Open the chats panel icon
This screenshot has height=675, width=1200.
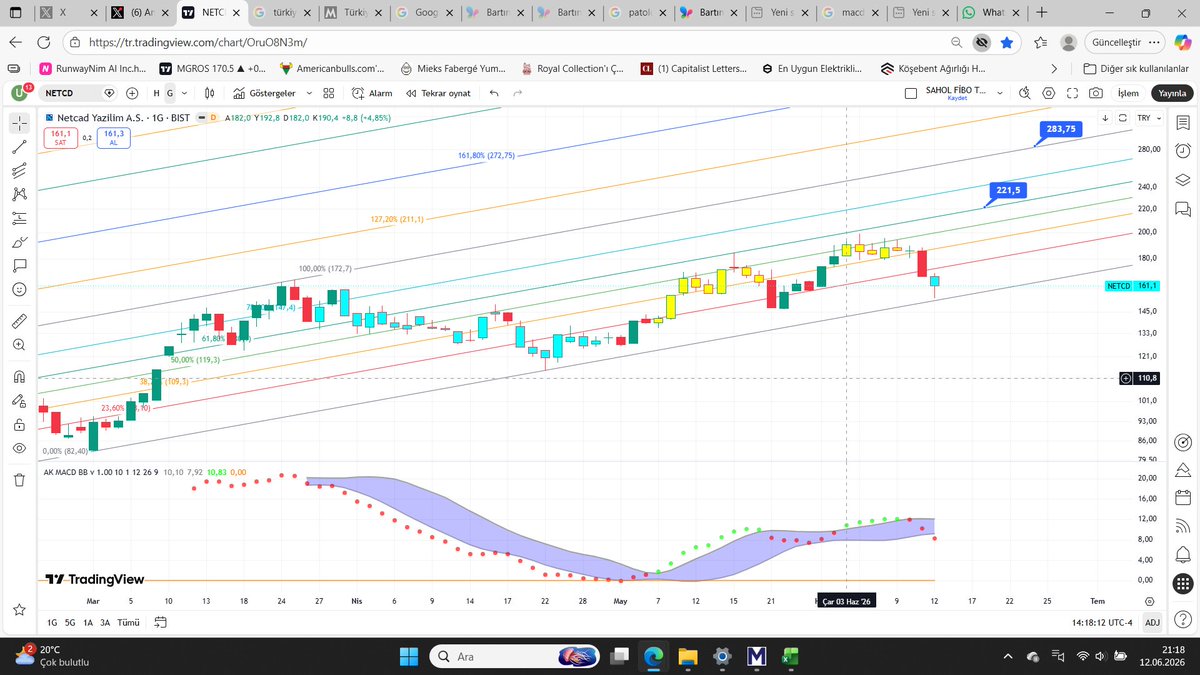(x=1182, y=210)
